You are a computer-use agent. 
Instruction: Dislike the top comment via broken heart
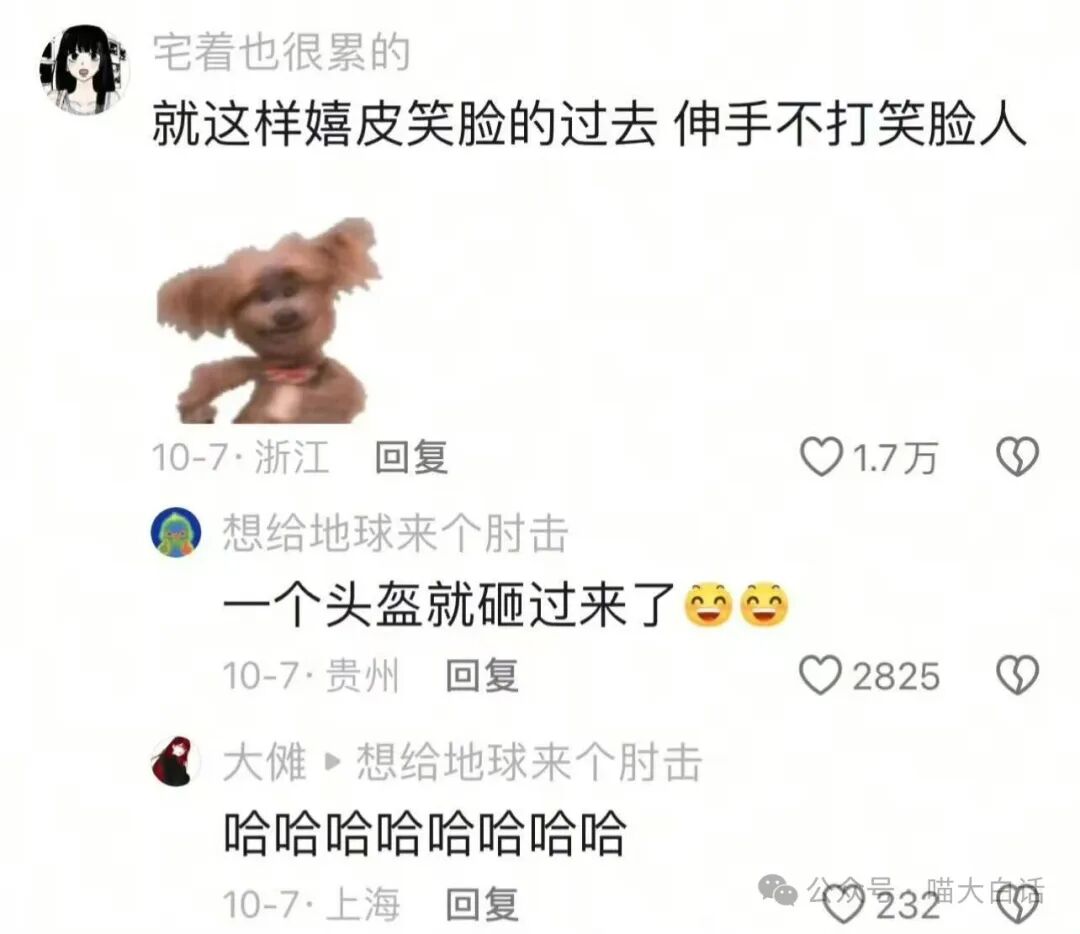pyautogui.click(x=1017, y=457)
